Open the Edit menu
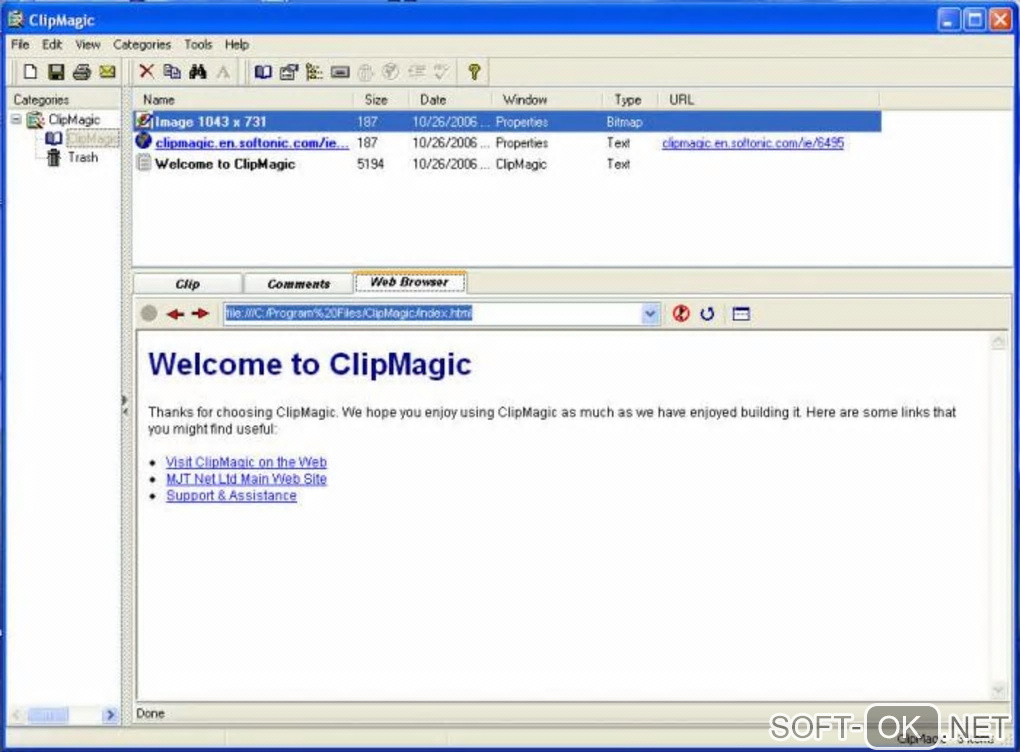Viewport: 1020px width, 752px height. (x=52, y=44)
